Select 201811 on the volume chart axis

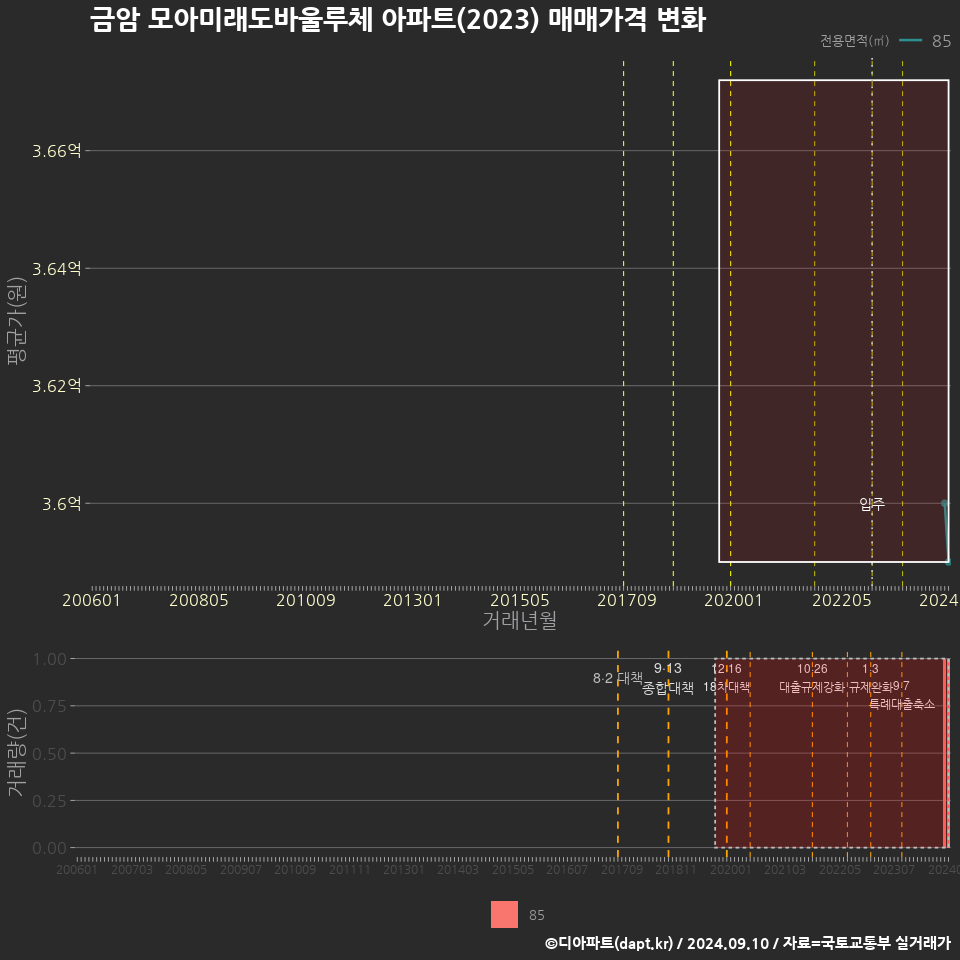pyautogui.click(x=676, y=869)
